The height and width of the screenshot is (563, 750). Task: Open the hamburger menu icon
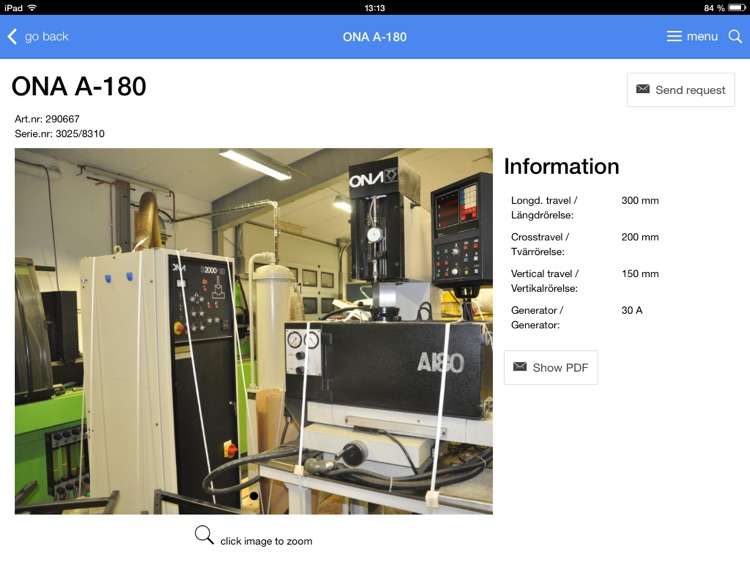point(674,36)
